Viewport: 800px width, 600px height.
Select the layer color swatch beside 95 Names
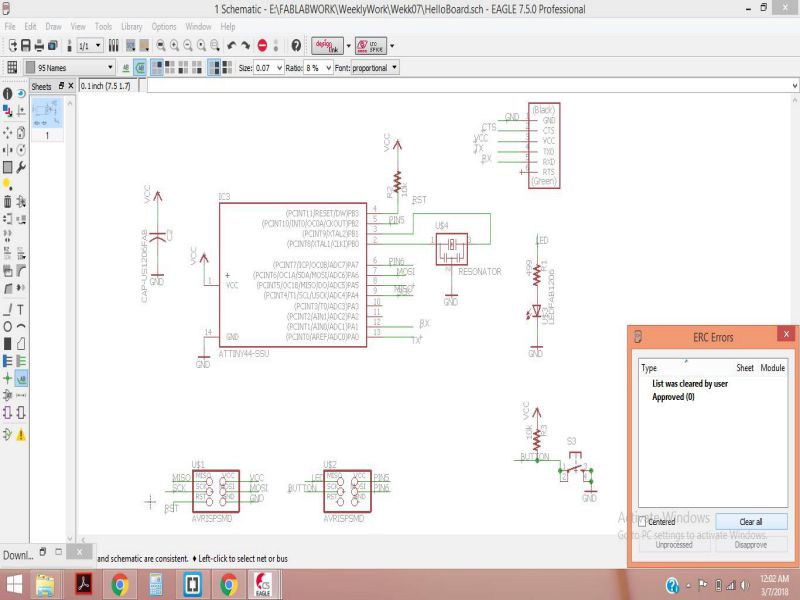point(30,67)
